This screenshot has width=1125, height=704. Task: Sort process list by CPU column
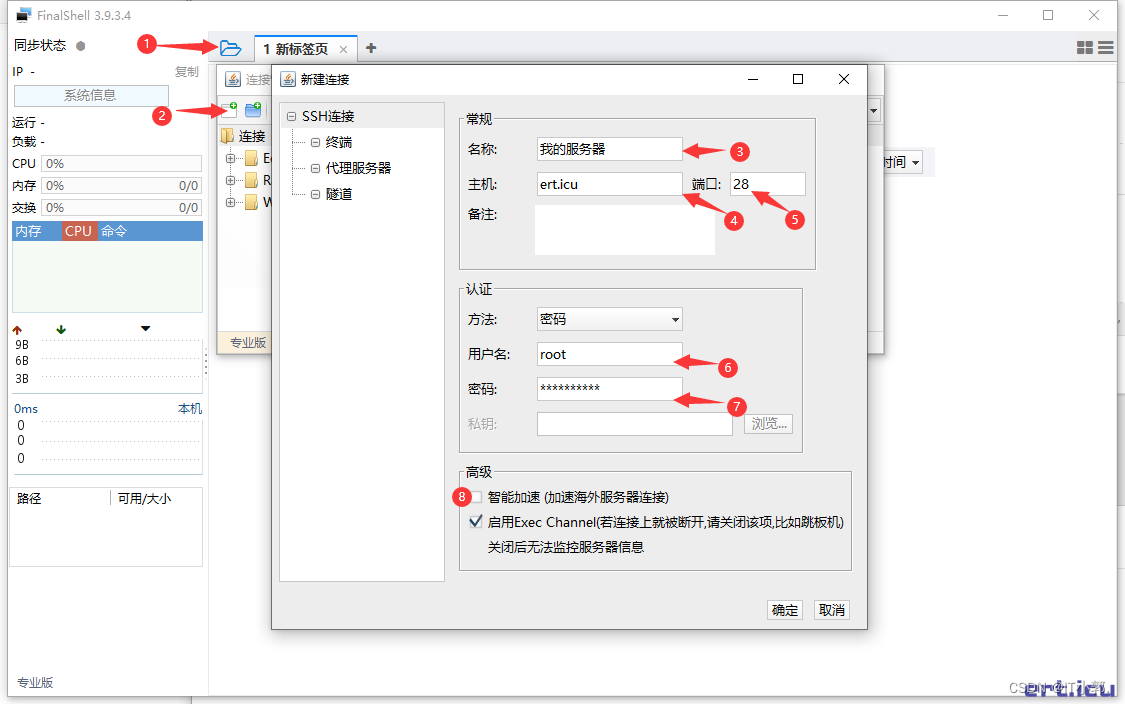(x=78, y=231)
